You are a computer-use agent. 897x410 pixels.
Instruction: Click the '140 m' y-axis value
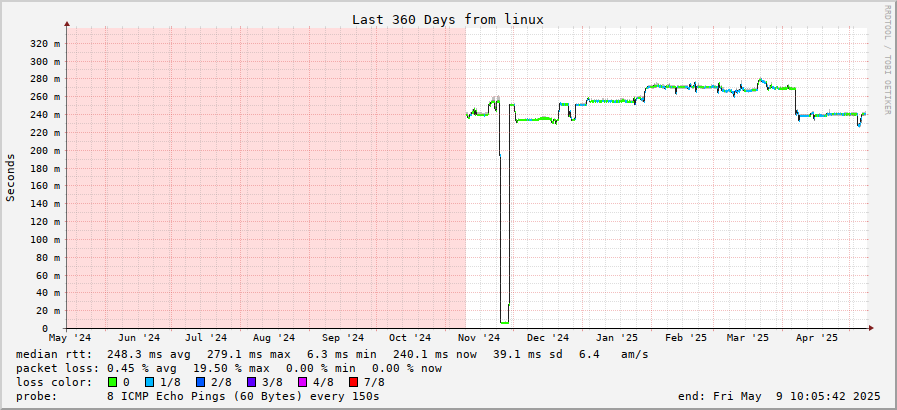(x=47, y=204)
